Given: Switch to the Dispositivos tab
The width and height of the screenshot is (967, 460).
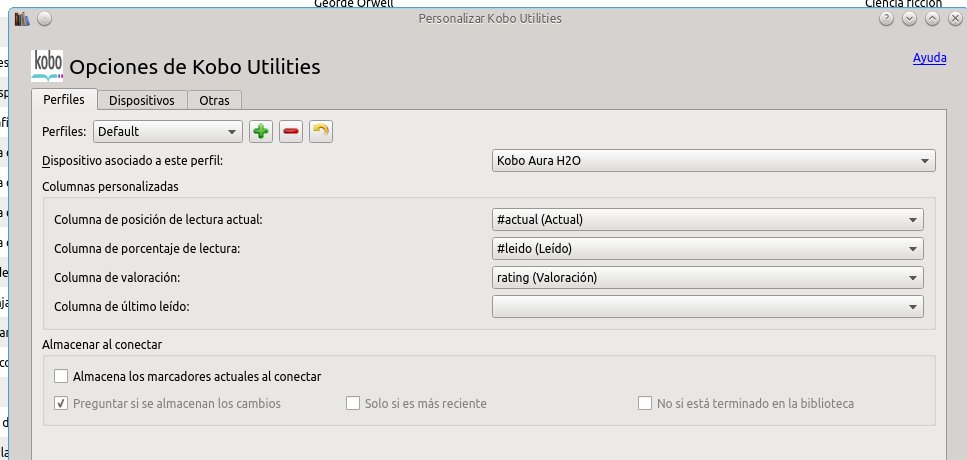Looking at the screenshot, I should pyautogui.click(x=142, y=100).
